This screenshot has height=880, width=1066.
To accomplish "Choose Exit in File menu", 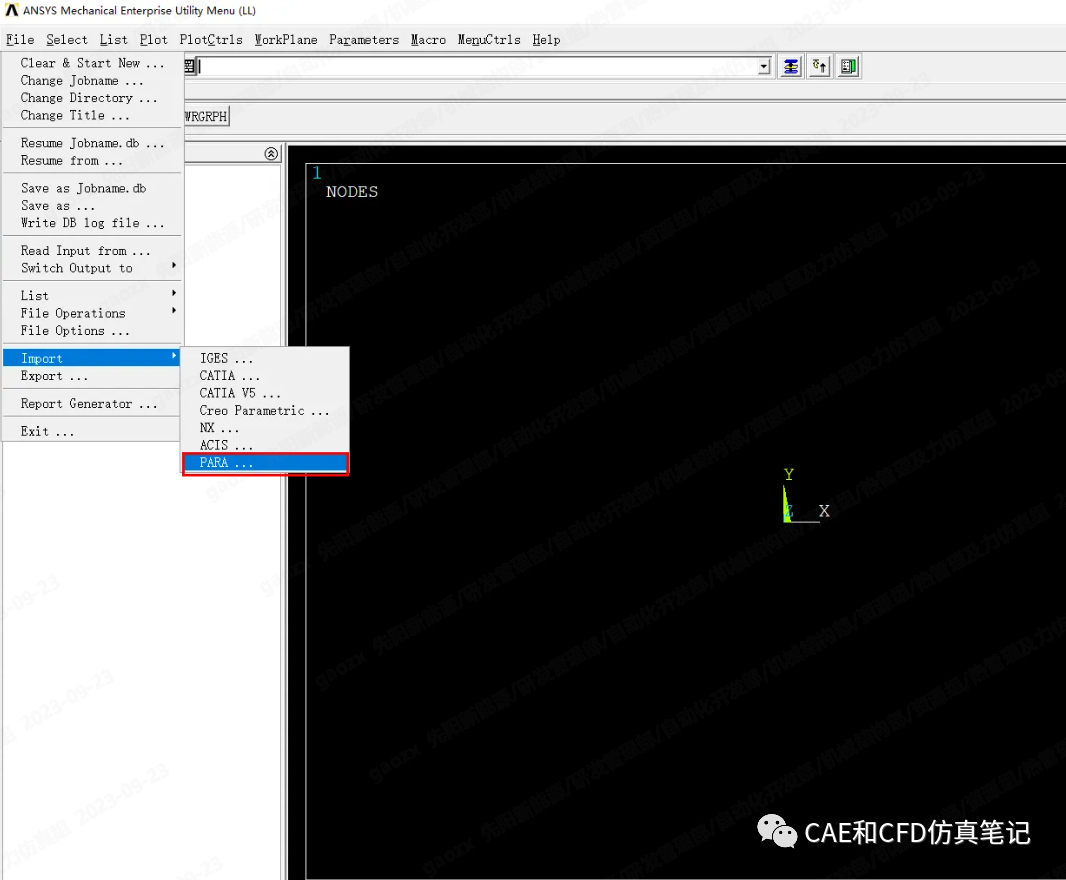I will 92,431.
